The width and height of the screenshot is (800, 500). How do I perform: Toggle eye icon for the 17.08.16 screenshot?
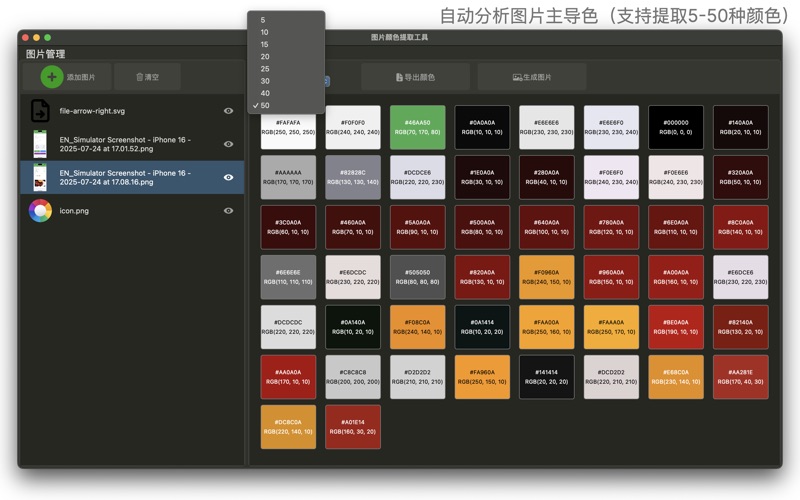pos(229,177)
